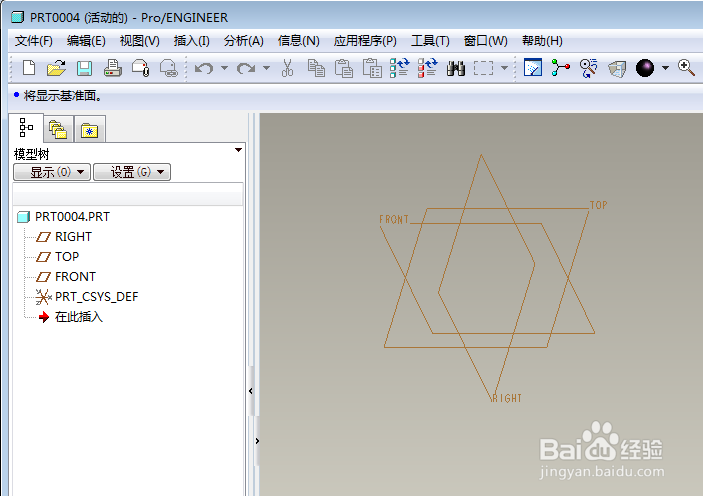
Task: Send model as mail attachment icon
Action: (141, 68)
